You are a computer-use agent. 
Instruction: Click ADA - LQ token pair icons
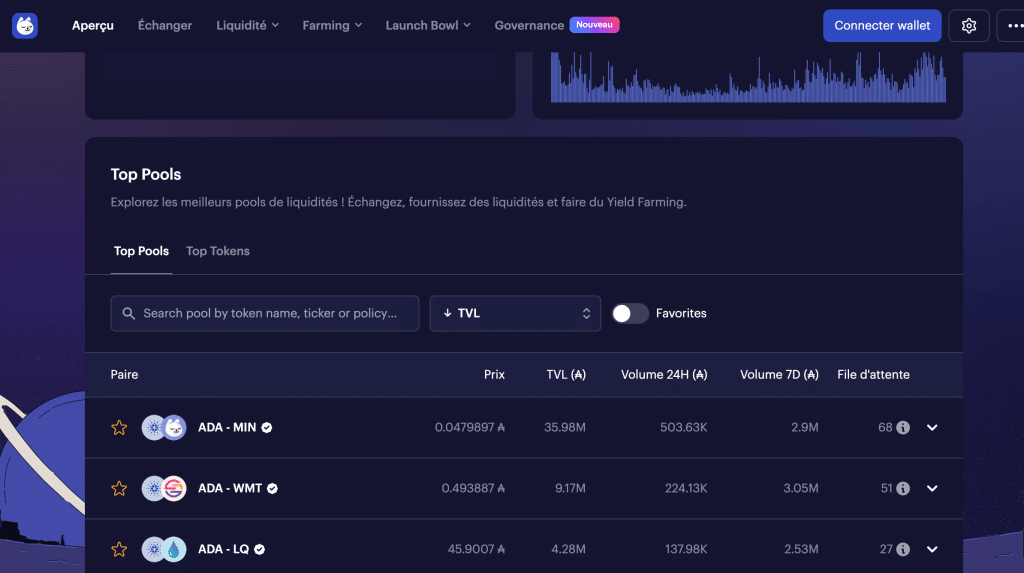point(164,549)
